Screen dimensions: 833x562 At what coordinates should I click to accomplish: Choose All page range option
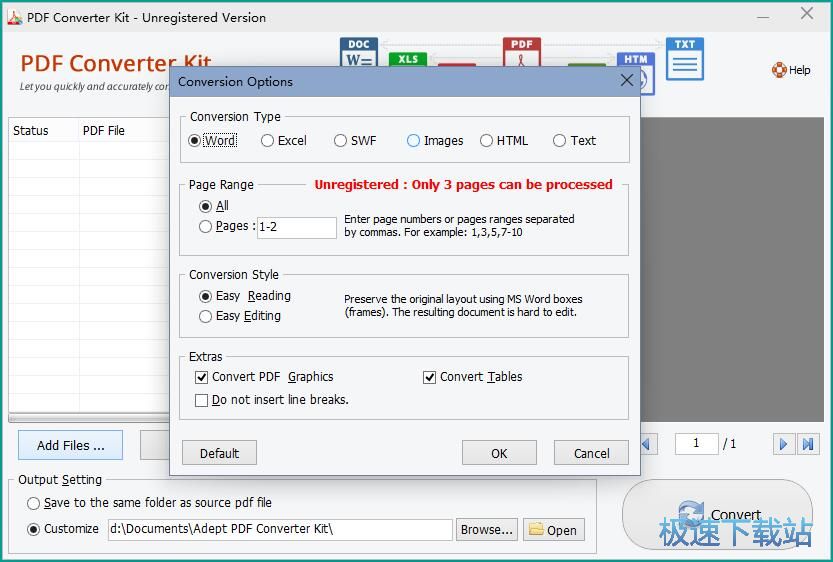(214, 206)
